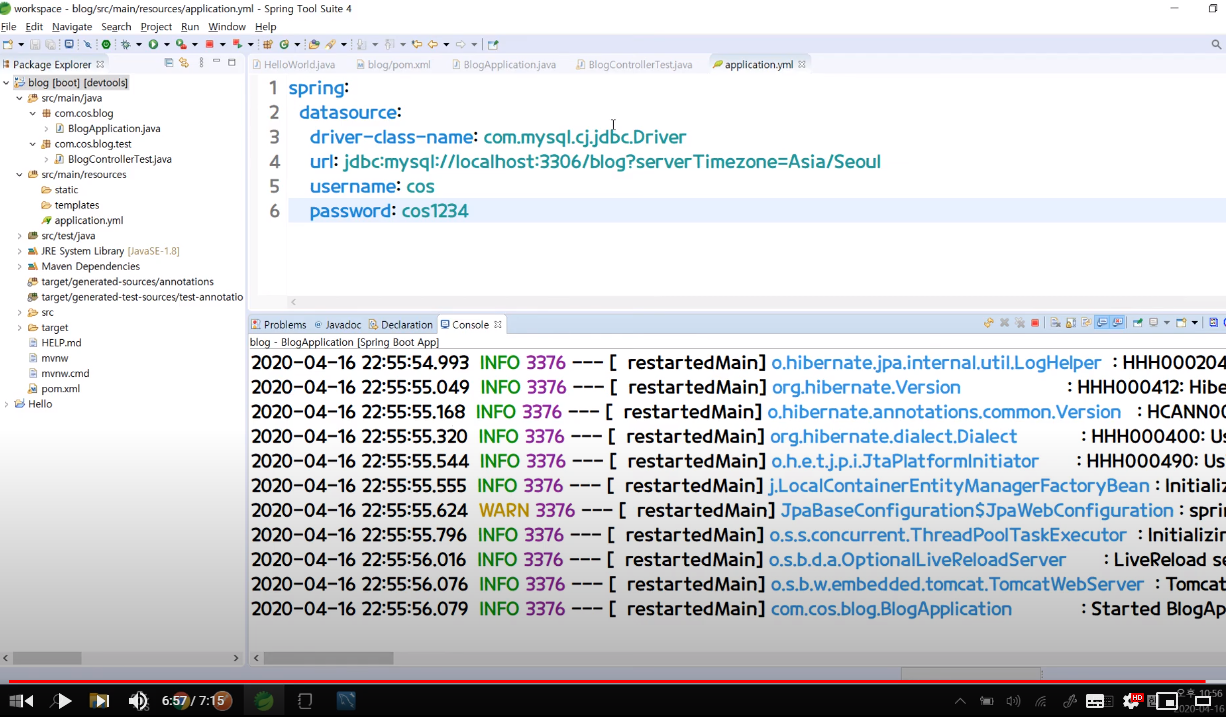Select templates folder in Package Explorer
The image size is (1226, 717).
point(69,205)
